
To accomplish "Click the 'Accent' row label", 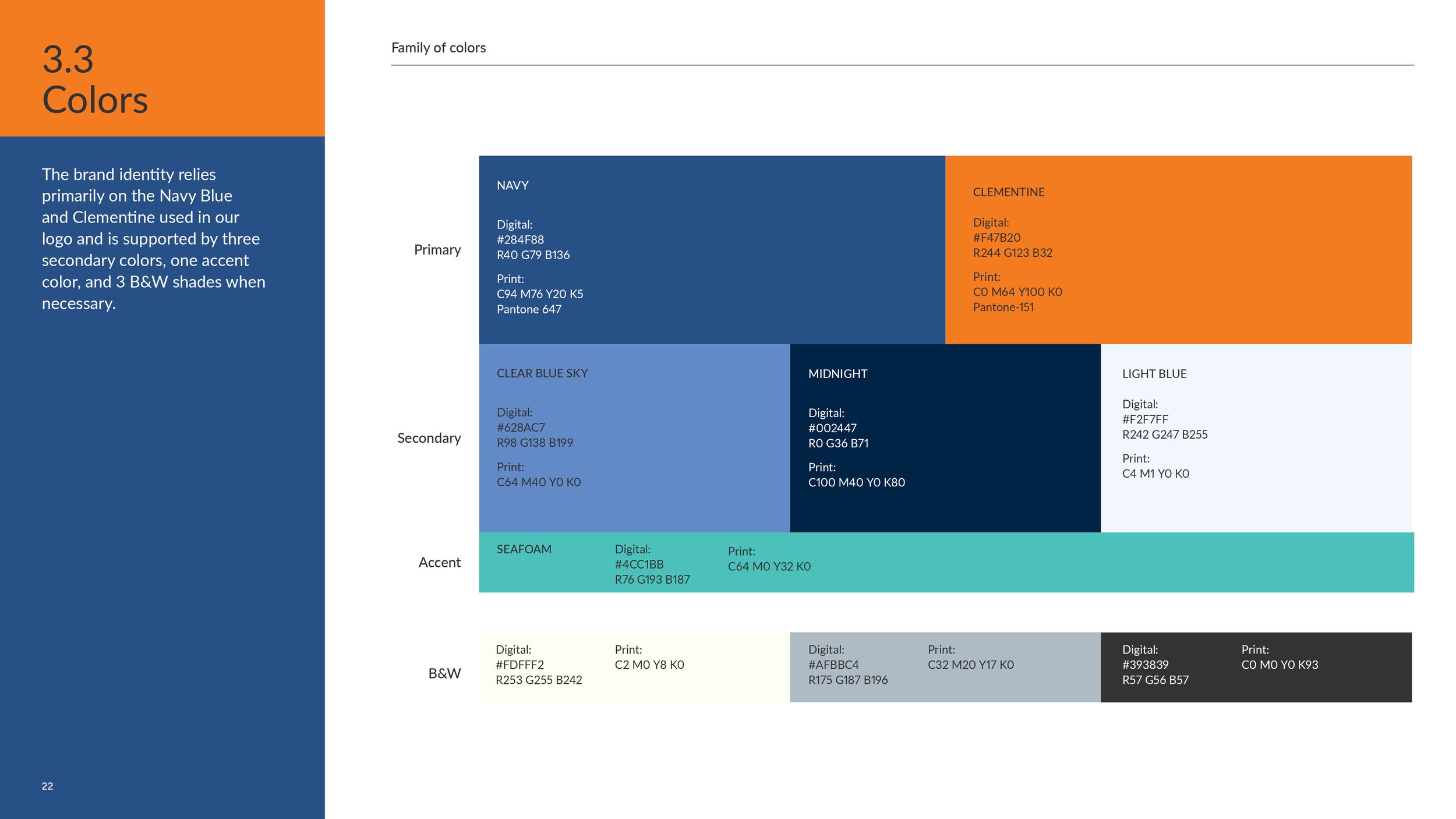I will 440,562.
